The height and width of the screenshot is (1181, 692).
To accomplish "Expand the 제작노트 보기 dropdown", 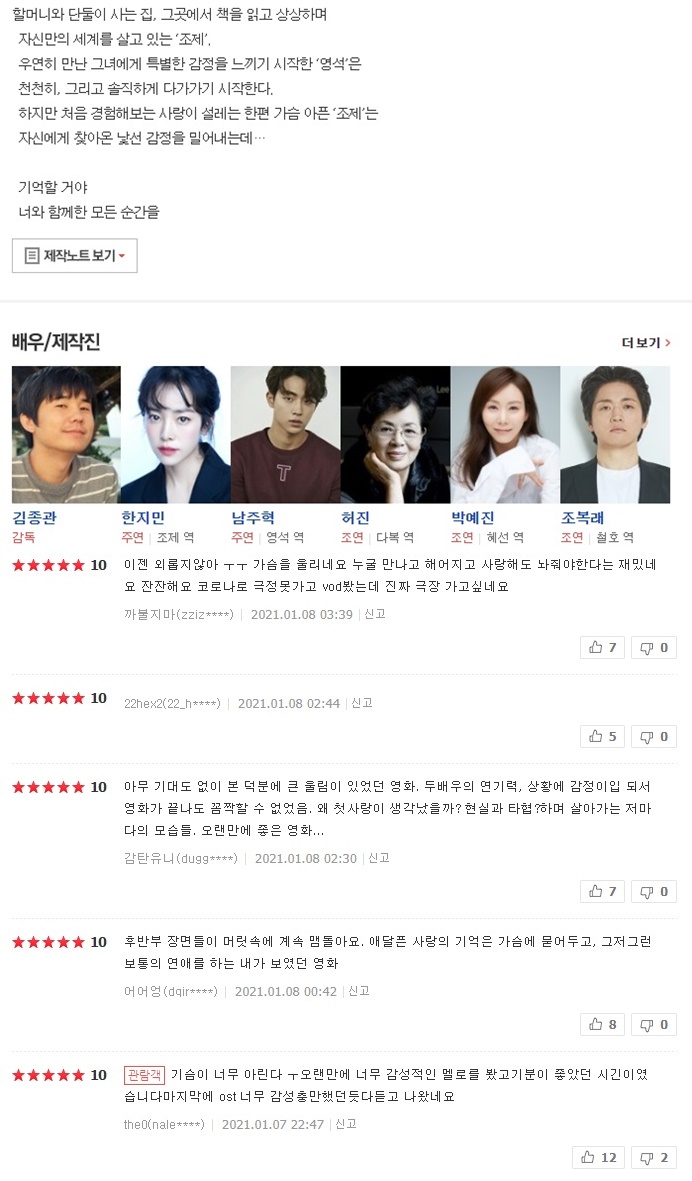I will (75, 255).
